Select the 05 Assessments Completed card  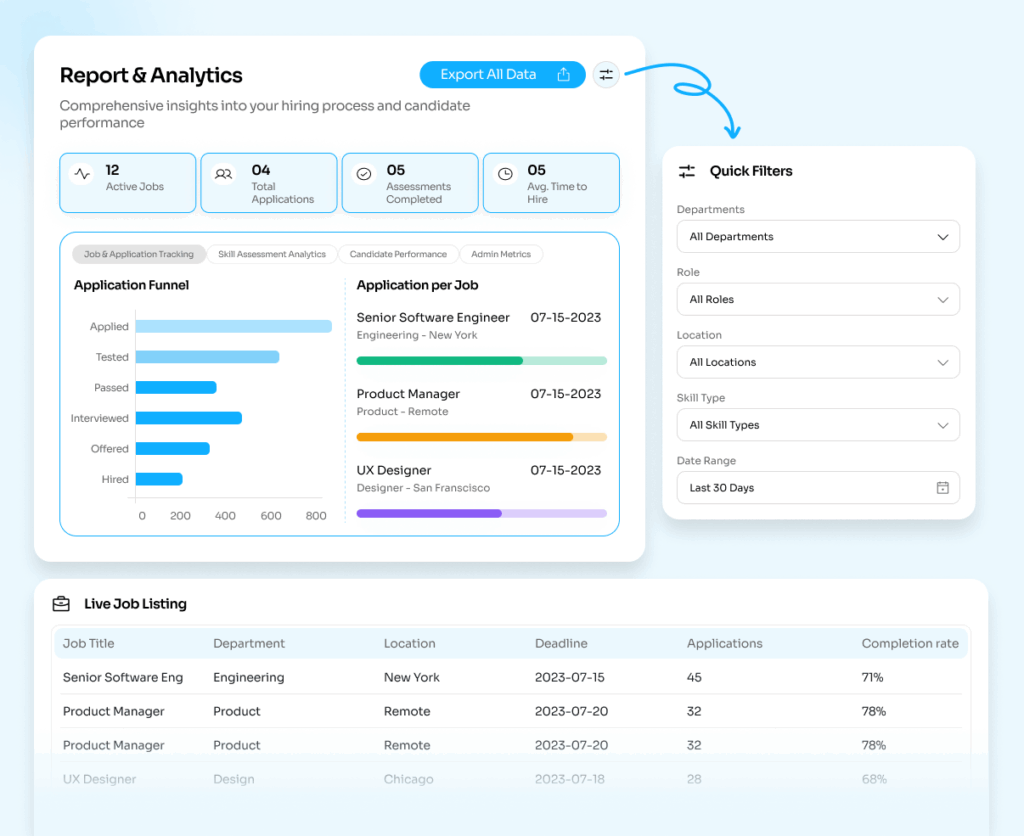click(x=410, y=183)
